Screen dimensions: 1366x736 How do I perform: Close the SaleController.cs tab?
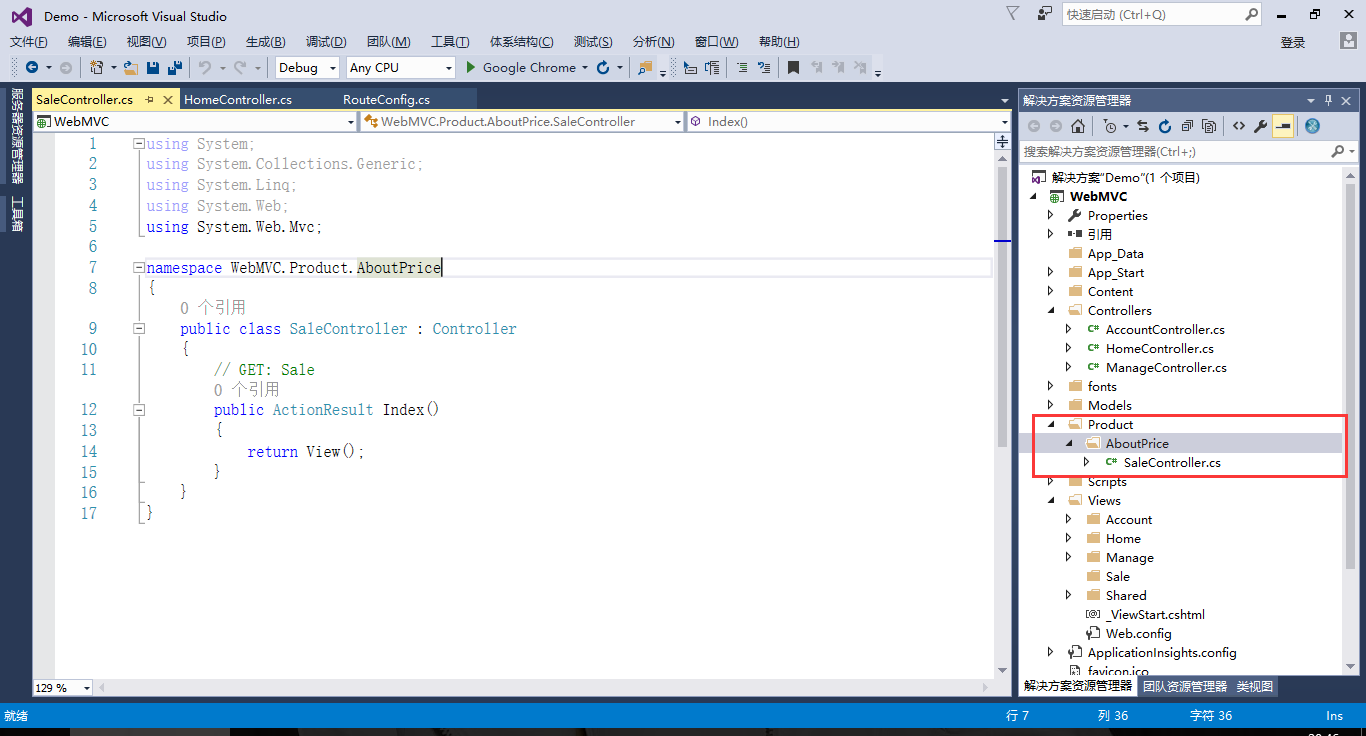coord(168,100)
